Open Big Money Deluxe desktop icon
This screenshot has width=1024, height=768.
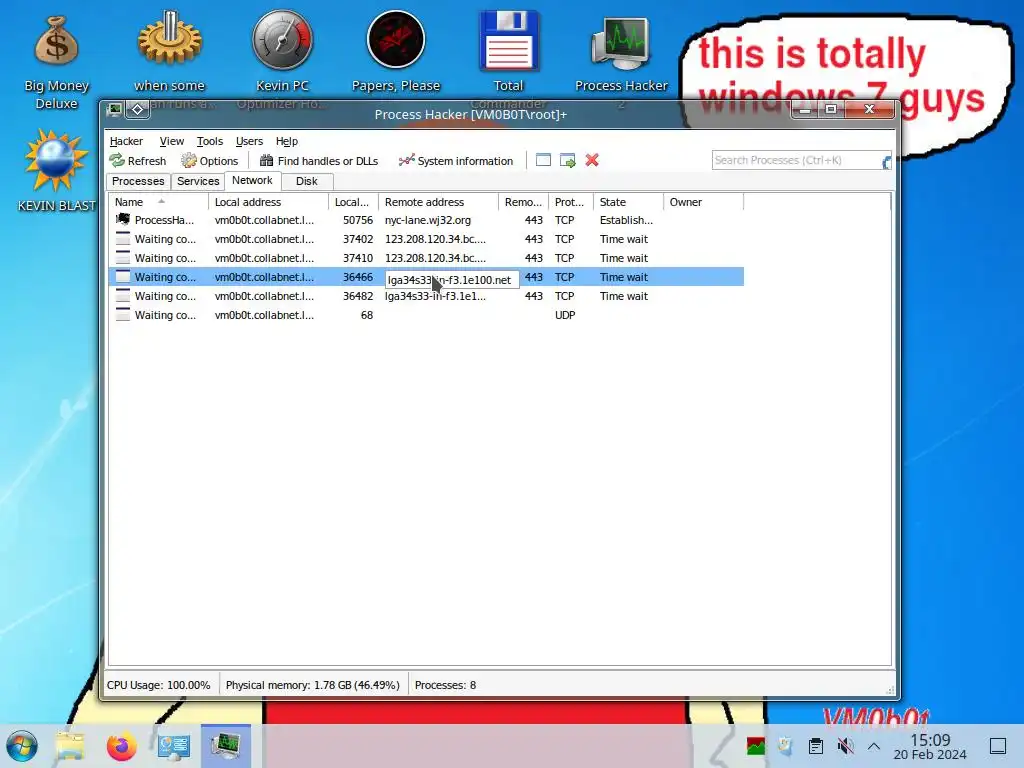click(x=56, y=62)
